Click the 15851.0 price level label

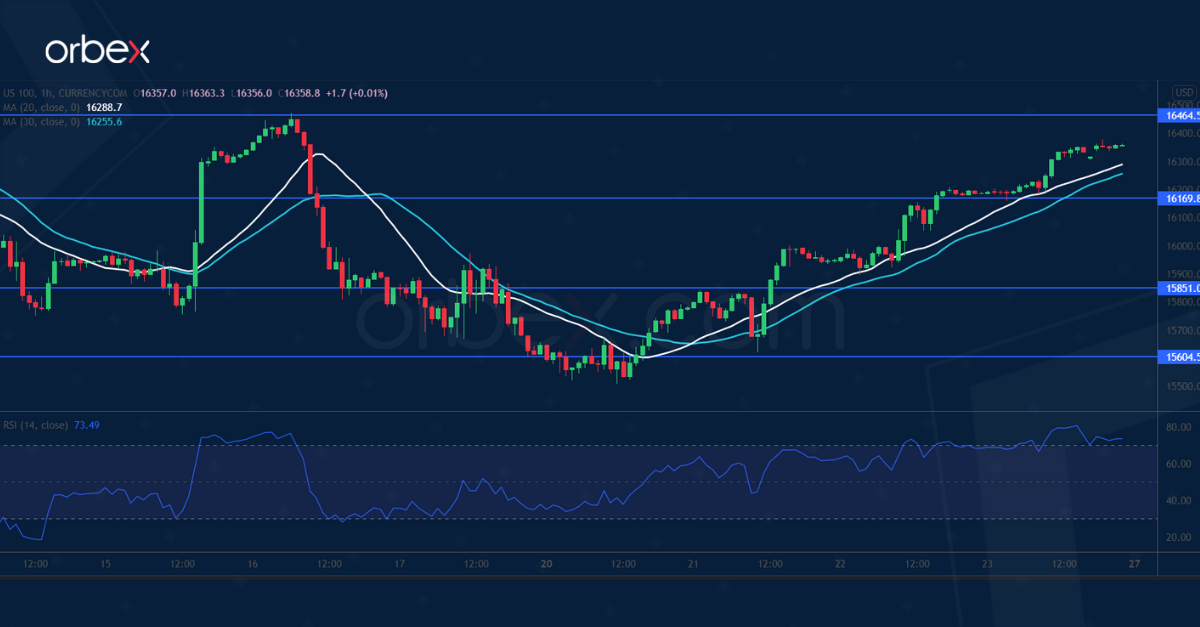point(1177,288)
